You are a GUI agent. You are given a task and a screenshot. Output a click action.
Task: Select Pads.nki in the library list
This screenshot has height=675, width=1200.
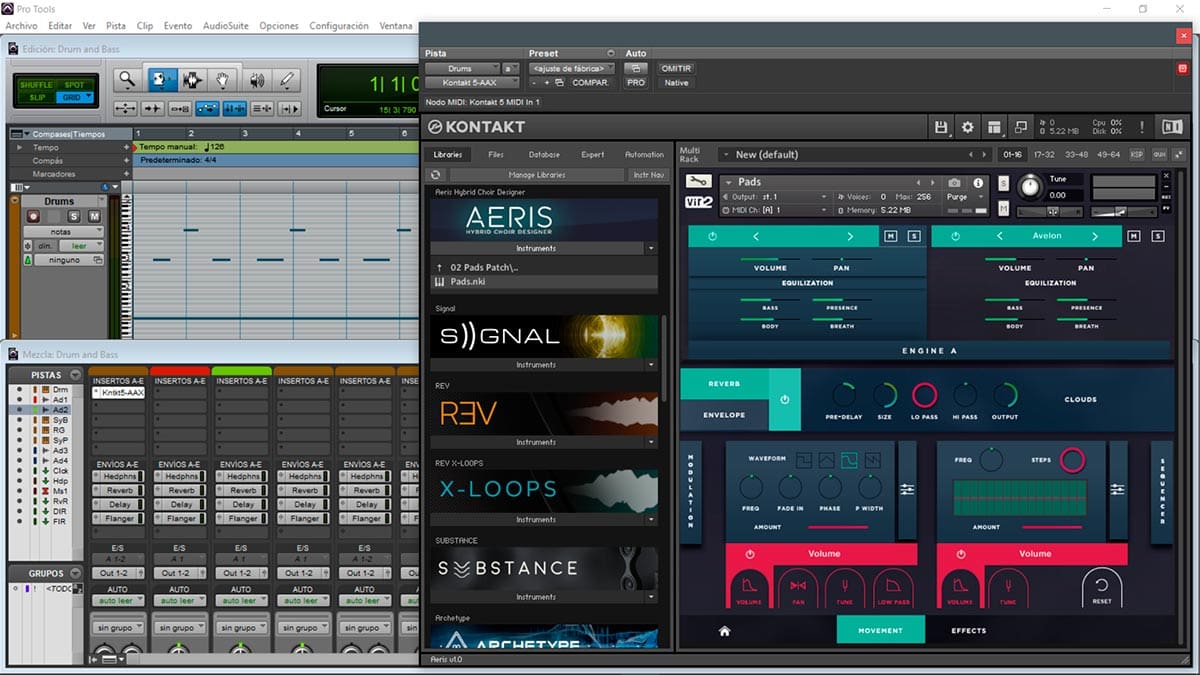click(546, 282)
